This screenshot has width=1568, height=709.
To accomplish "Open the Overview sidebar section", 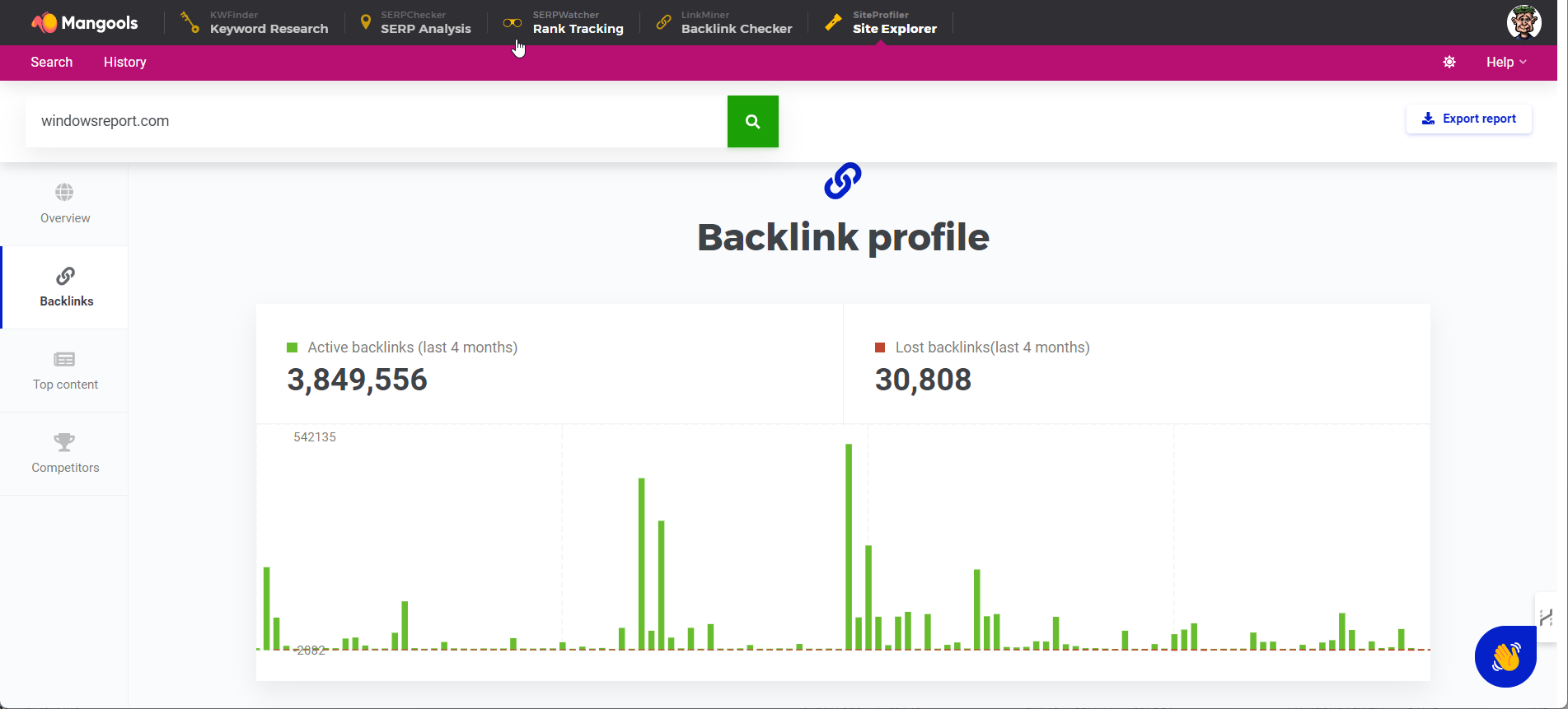I will [x=64, y=204].
